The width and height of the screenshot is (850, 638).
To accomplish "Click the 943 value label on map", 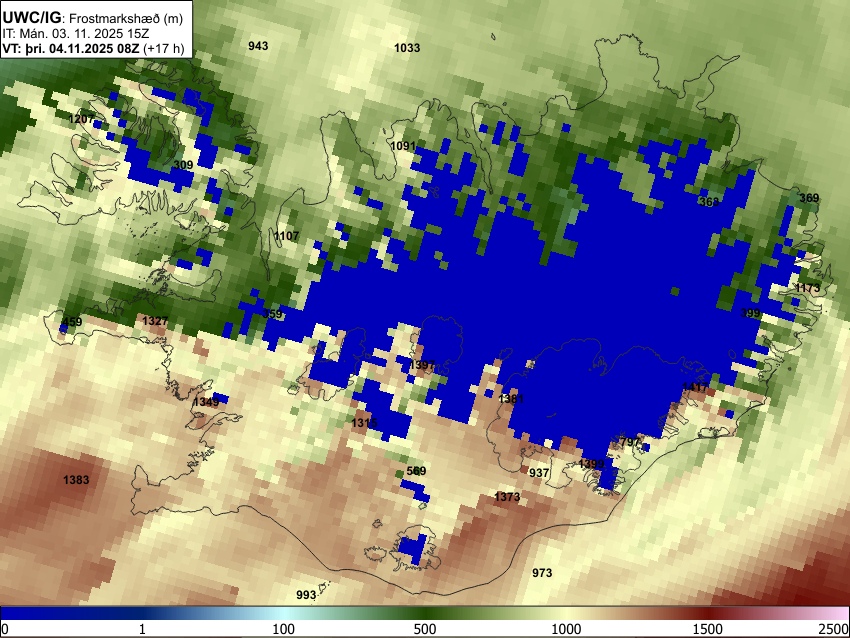I will [258, 46].
